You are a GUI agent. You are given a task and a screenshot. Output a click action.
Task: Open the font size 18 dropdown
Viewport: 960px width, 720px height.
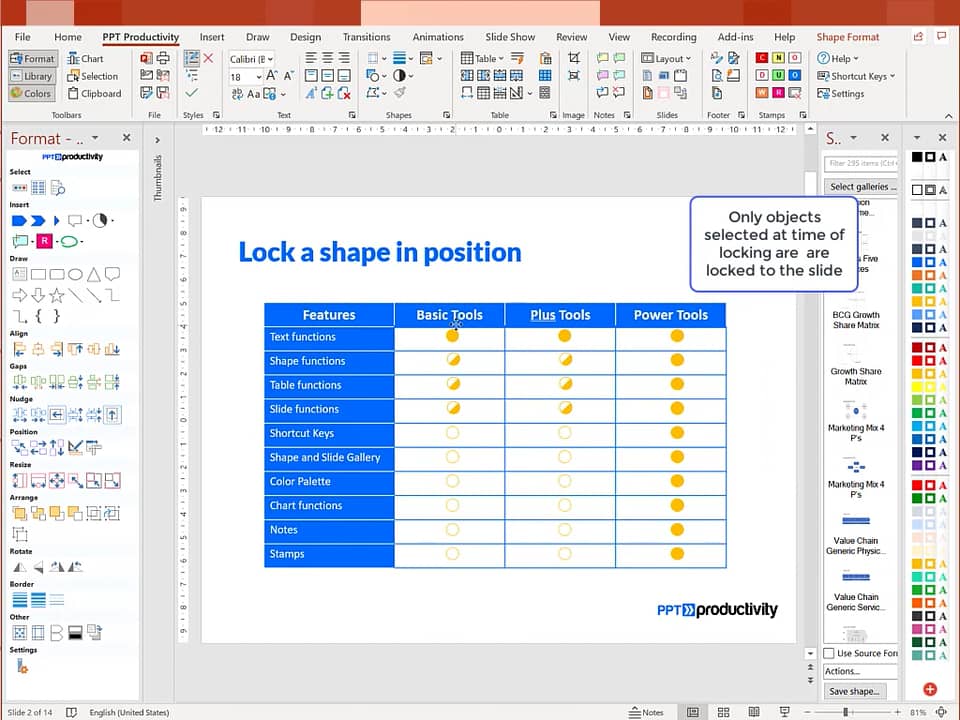(x=259, y=77)
